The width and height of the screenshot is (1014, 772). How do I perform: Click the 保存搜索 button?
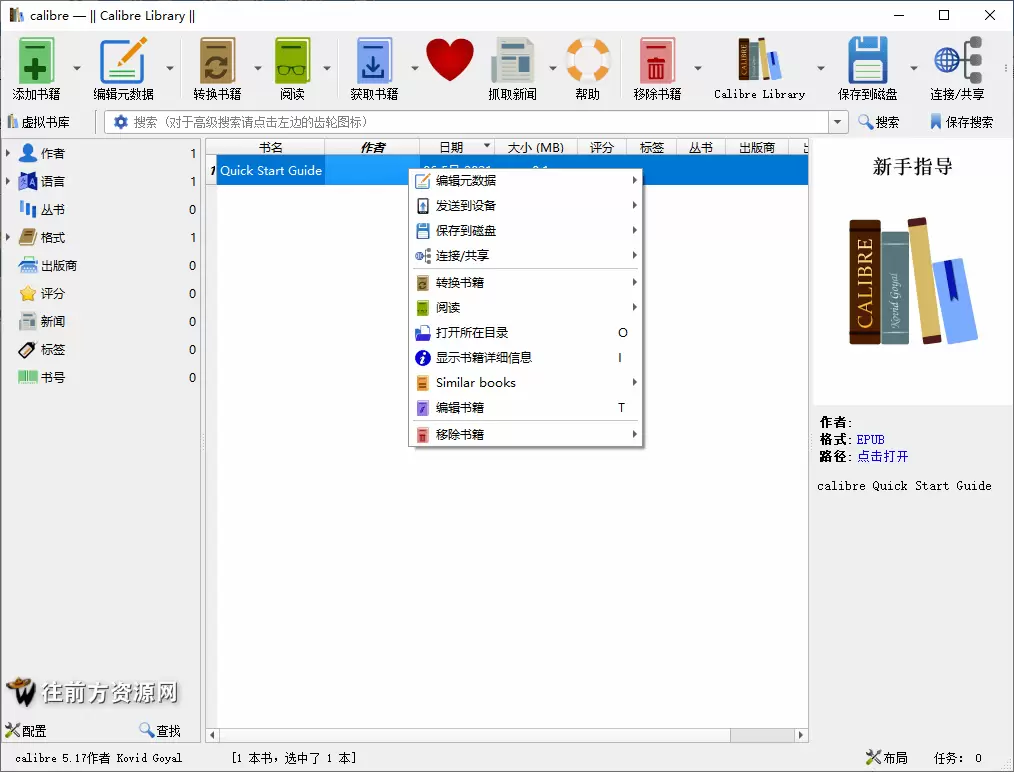pyautogui.click(x=962, y=122)
